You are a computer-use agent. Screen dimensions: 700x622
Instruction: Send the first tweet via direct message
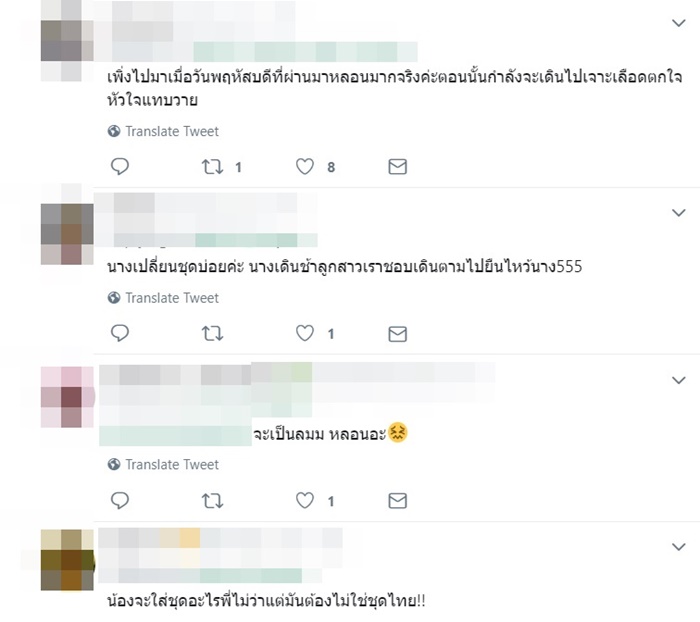(x=397, y=167)
